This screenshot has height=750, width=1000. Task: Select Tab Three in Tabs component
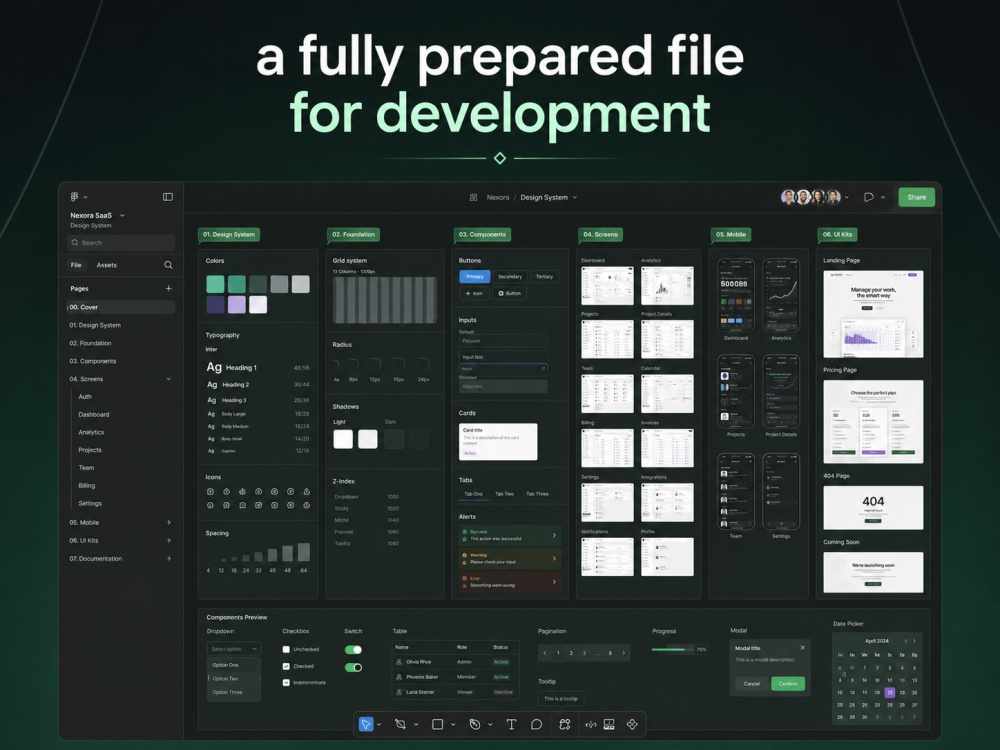tap(537, 494)
